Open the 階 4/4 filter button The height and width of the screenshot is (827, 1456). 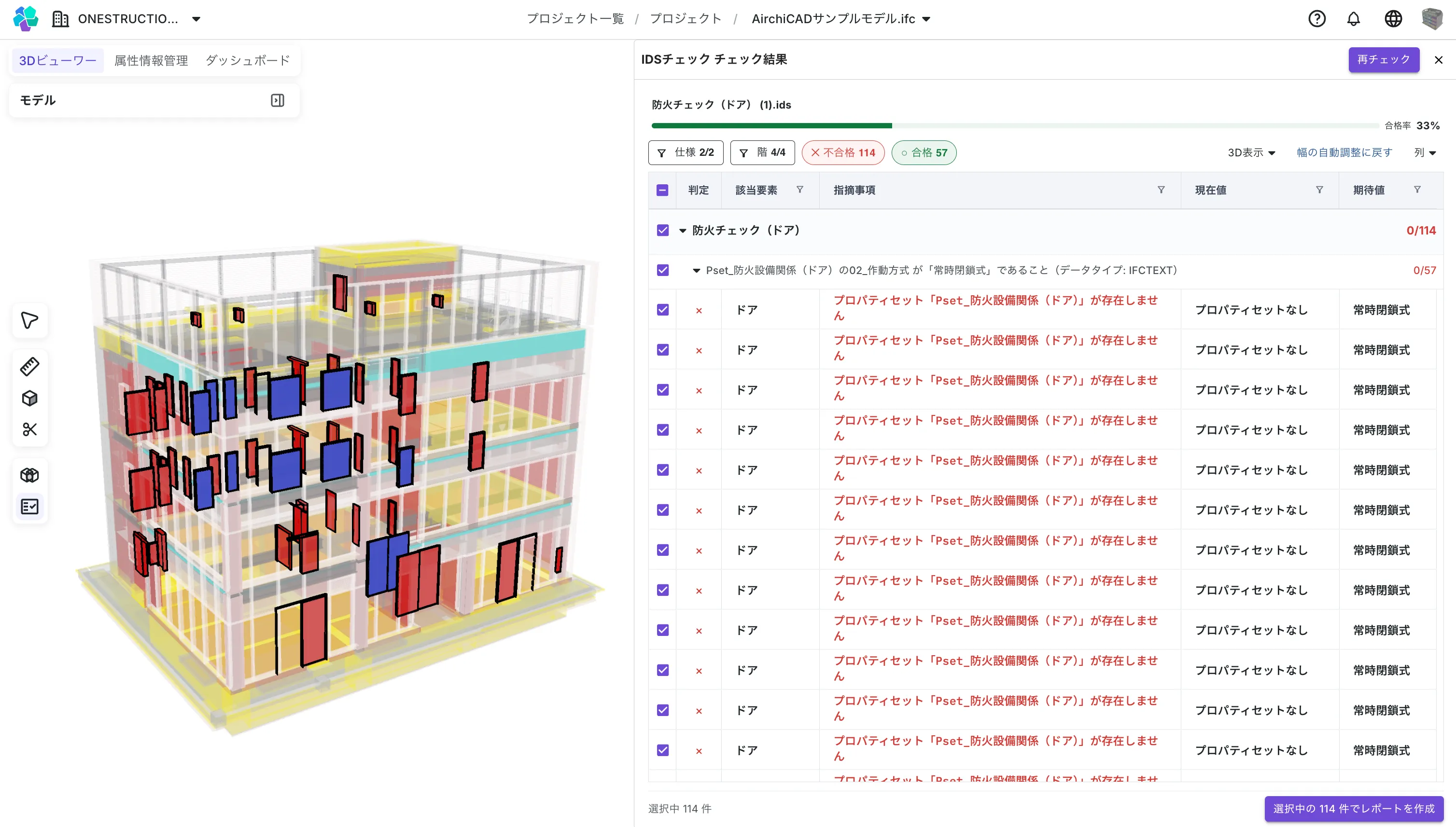762,153
